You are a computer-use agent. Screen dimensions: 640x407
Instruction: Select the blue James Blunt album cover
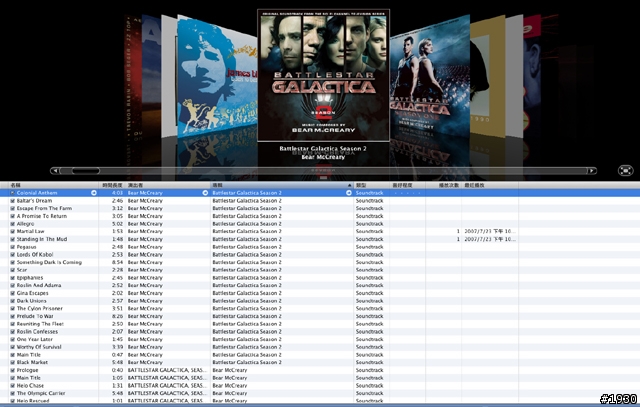coord(217,78)
